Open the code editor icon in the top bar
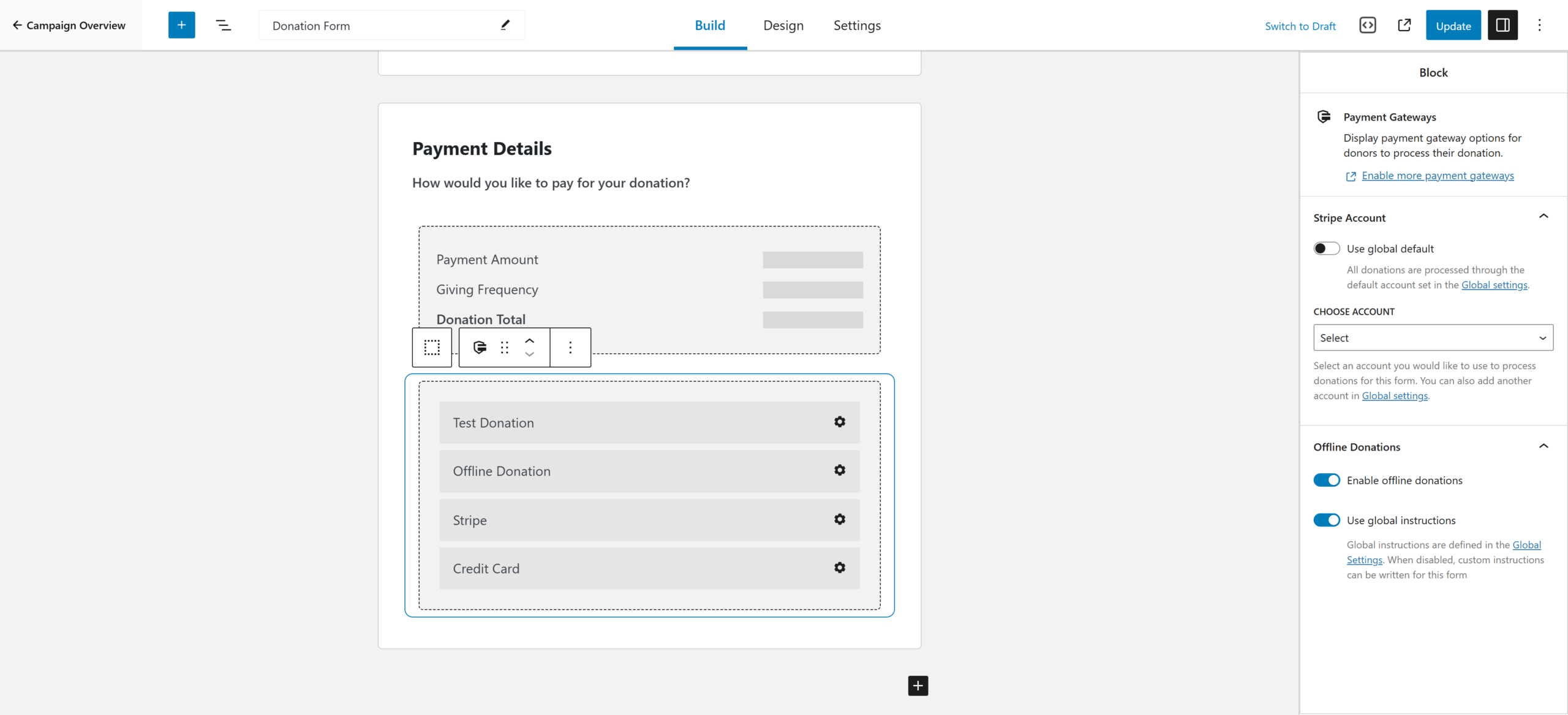The image size is (1568, 715). (1368, 25)
